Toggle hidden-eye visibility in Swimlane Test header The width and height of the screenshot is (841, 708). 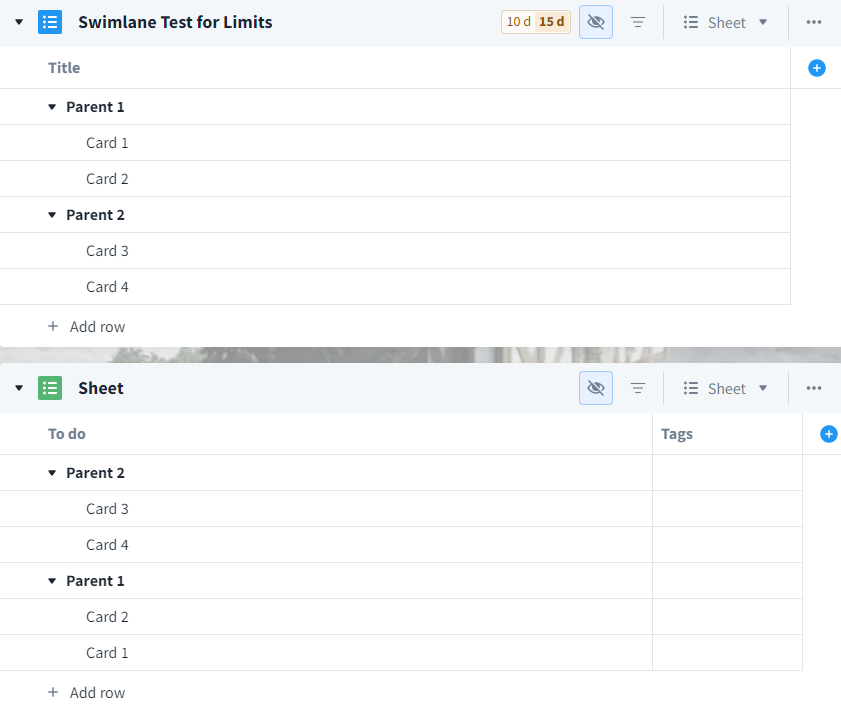tap(596, 22)
